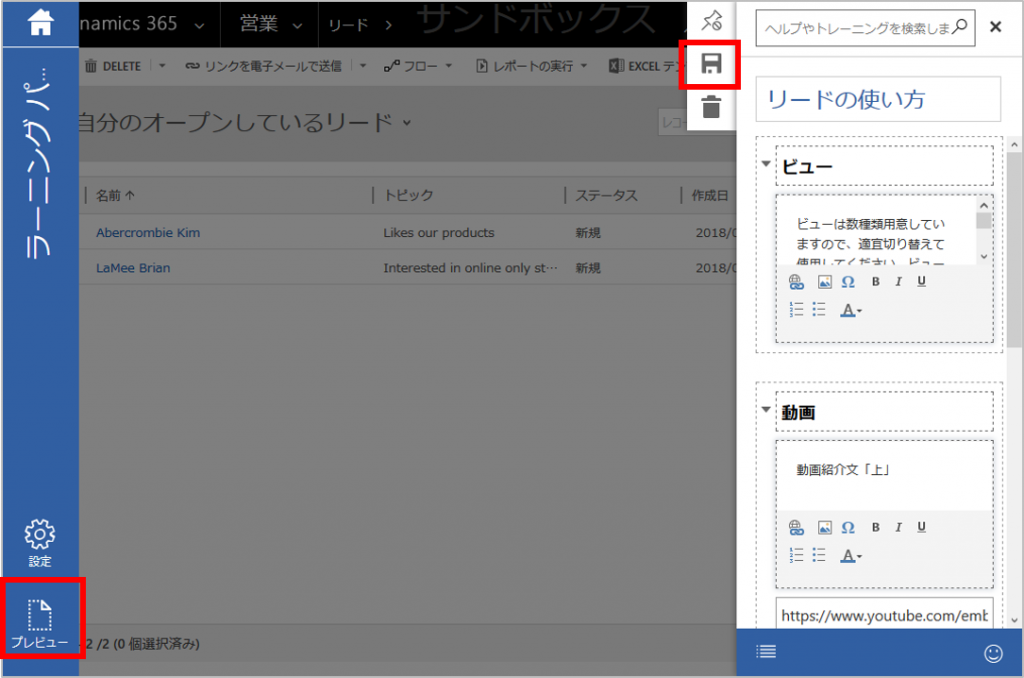Click the pin icon above save
Screen dimensions: 1024x678
click(x=710, y=21)
